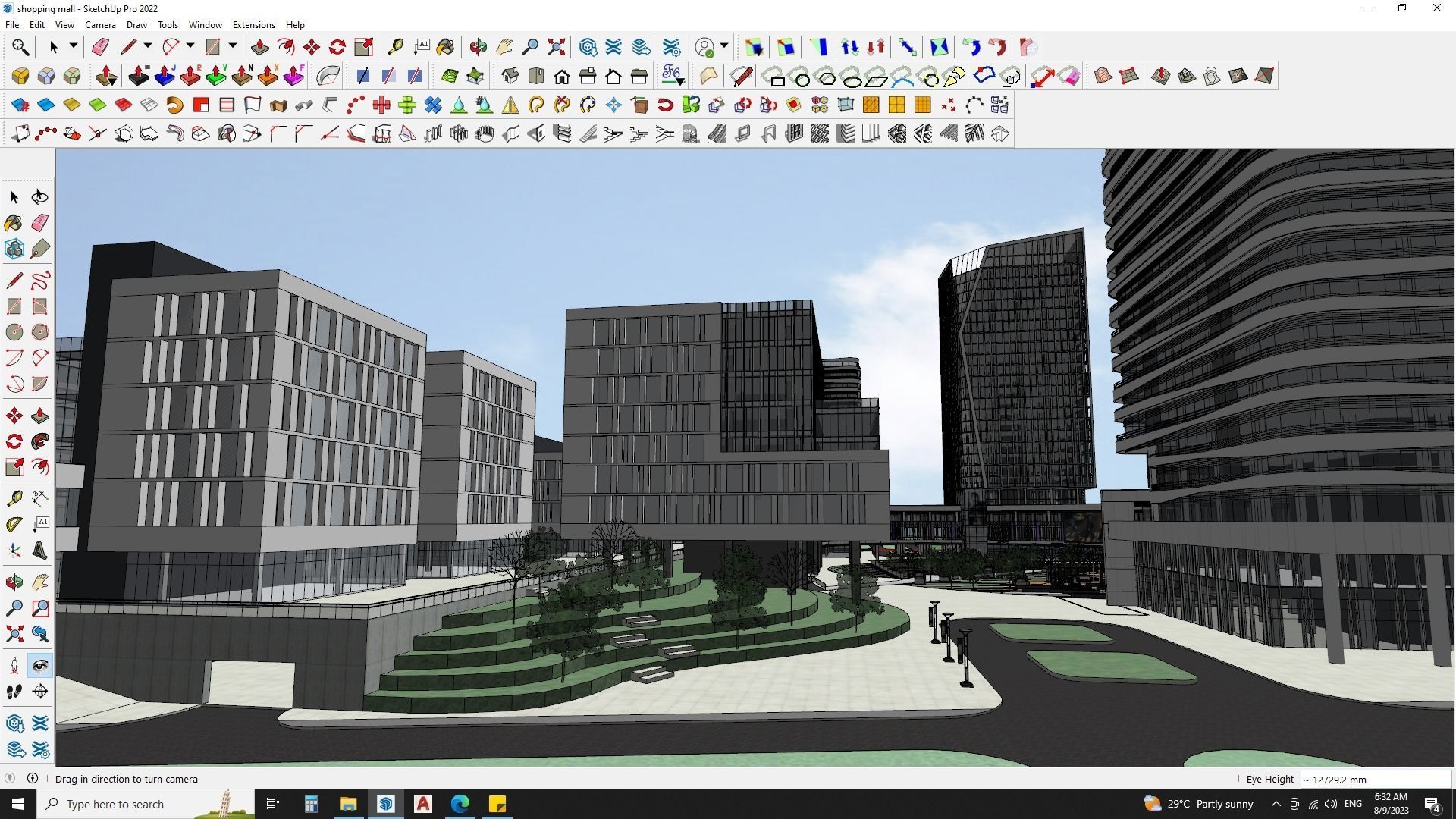Toggle the Position Camera tool

point(14,666)
